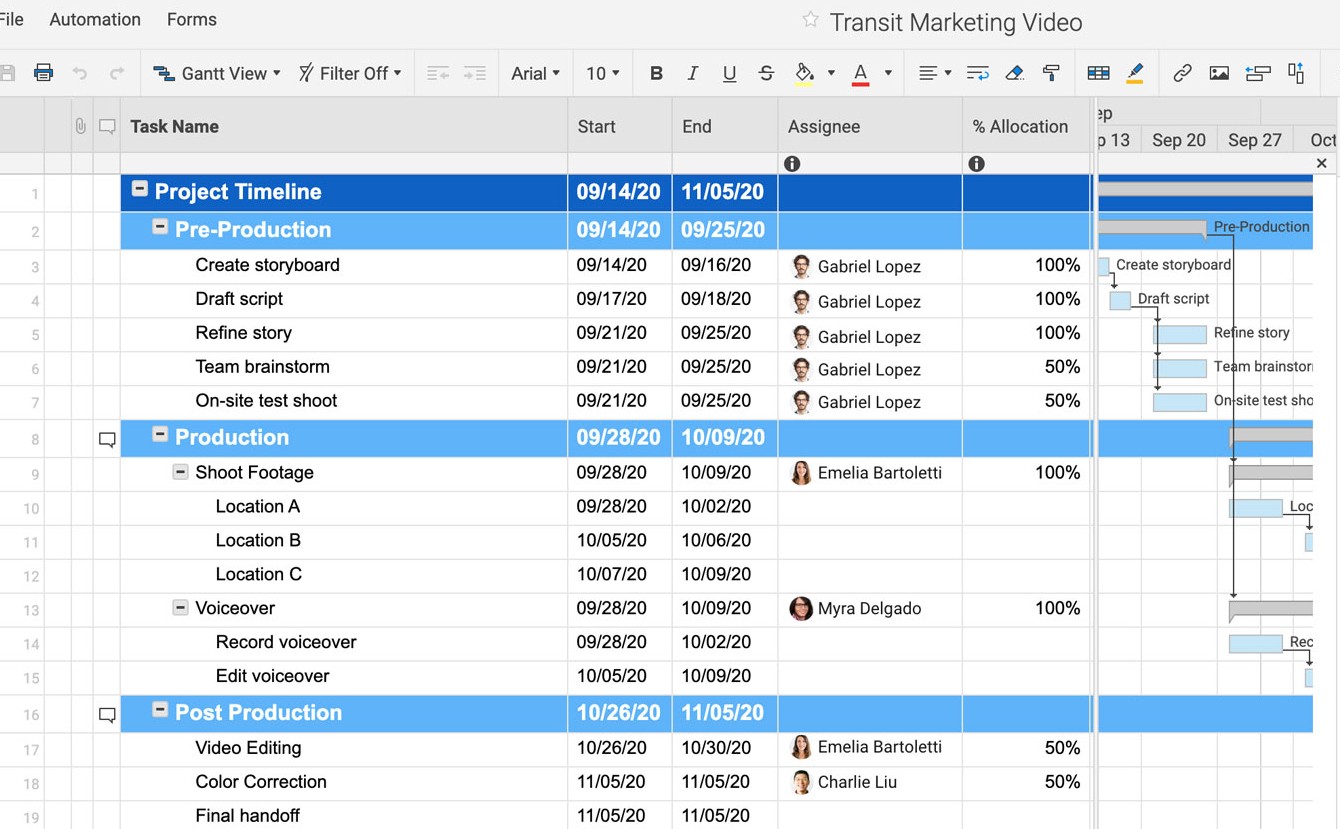Click the Print icon in the toolbar

pyautogui.click(x=43, y=73)
